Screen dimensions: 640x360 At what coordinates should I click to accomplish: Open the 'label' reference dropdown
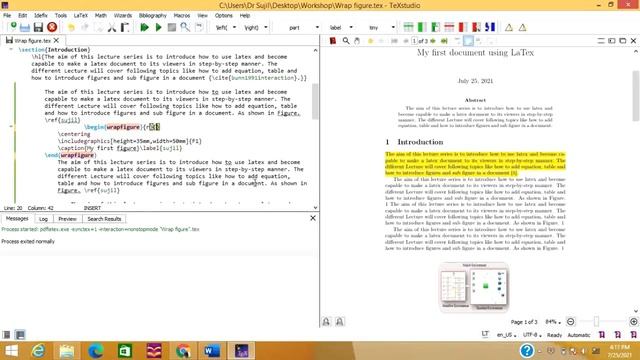351,27
